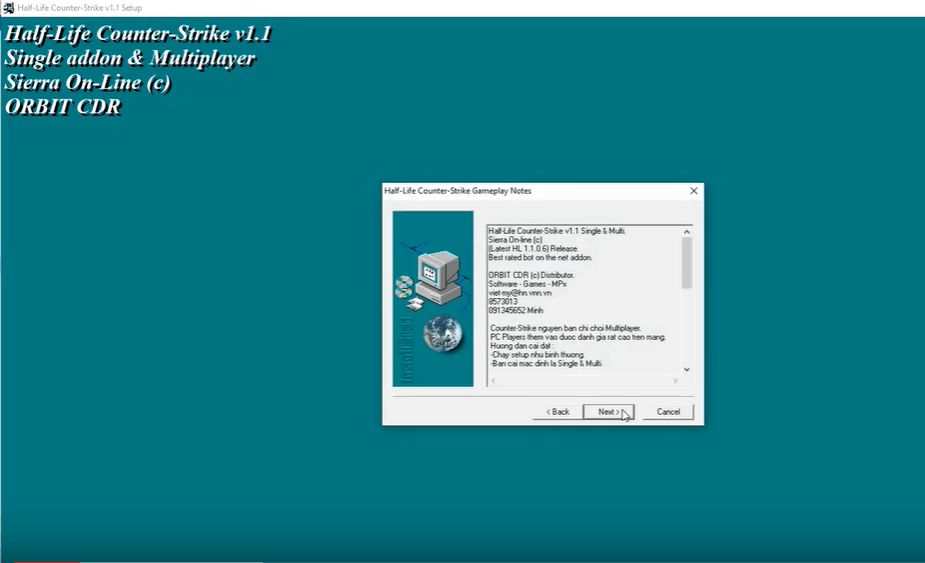The image size is (925, 563).
Task: Click the Next button
Action: pyautogui.click(x=608, y=412)
